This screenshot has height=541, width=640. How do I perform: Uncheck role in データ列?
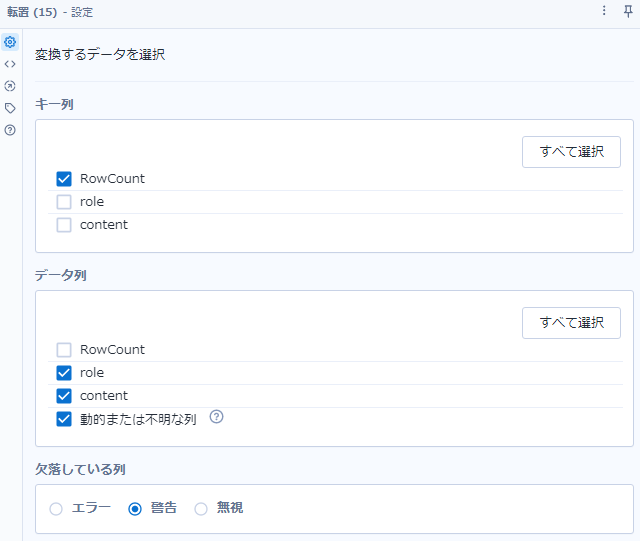64,373
